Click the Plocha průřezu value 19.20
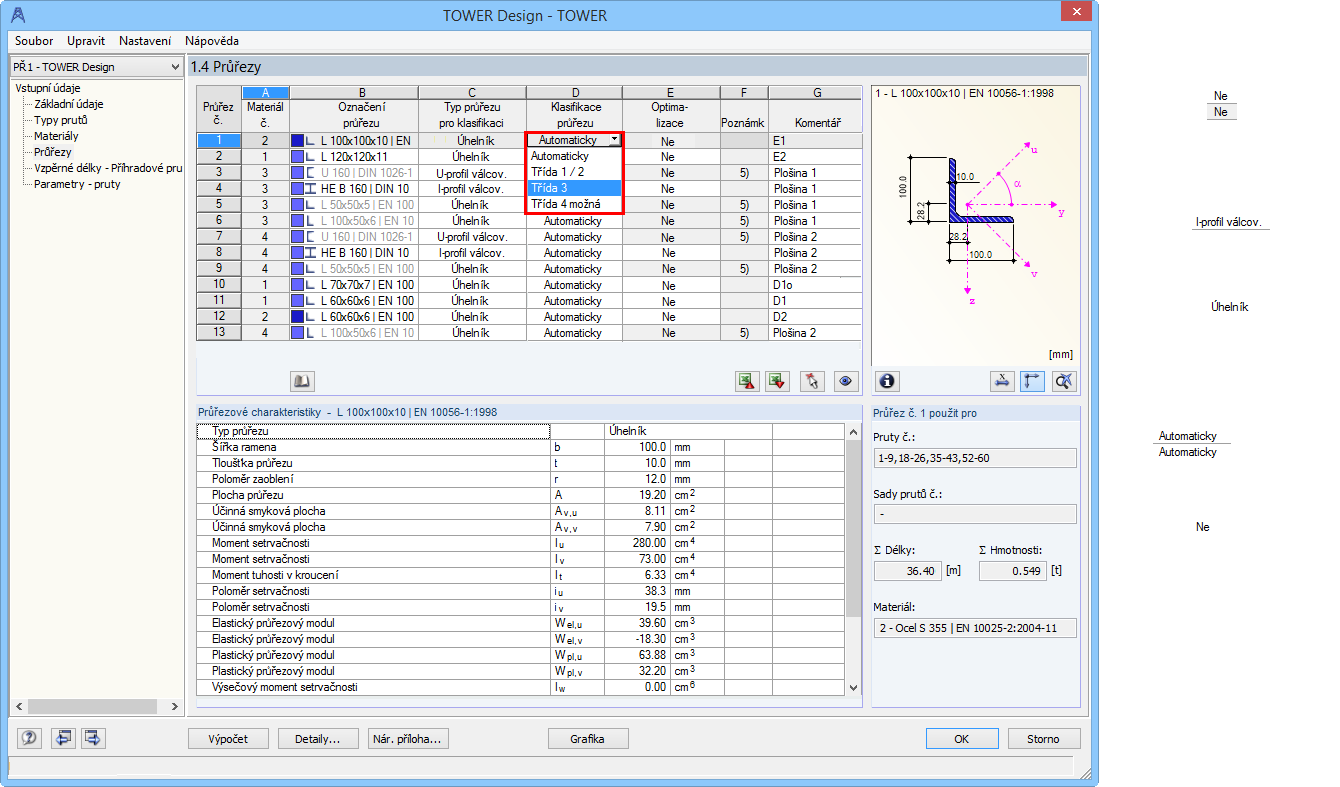This screenshot has height=787, width=1340. point(637,495)
